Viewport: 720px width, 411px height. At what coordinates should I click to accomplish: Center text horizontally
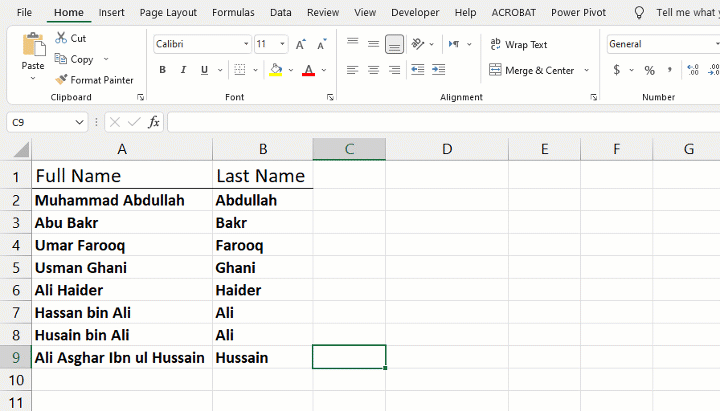coord(373,70)
